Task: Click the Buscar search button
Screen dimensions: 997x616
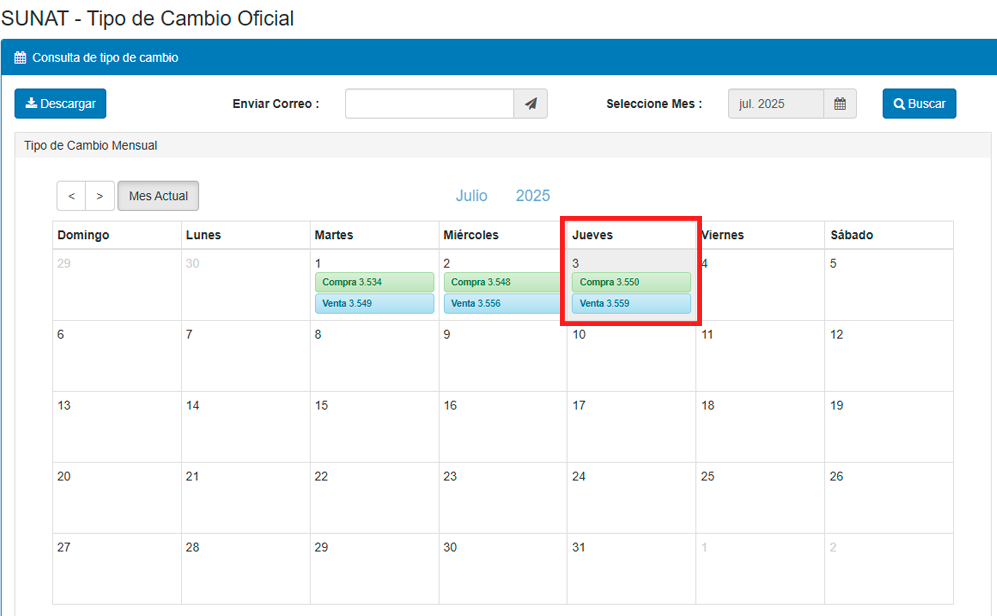Action: [x=919, y=104]
